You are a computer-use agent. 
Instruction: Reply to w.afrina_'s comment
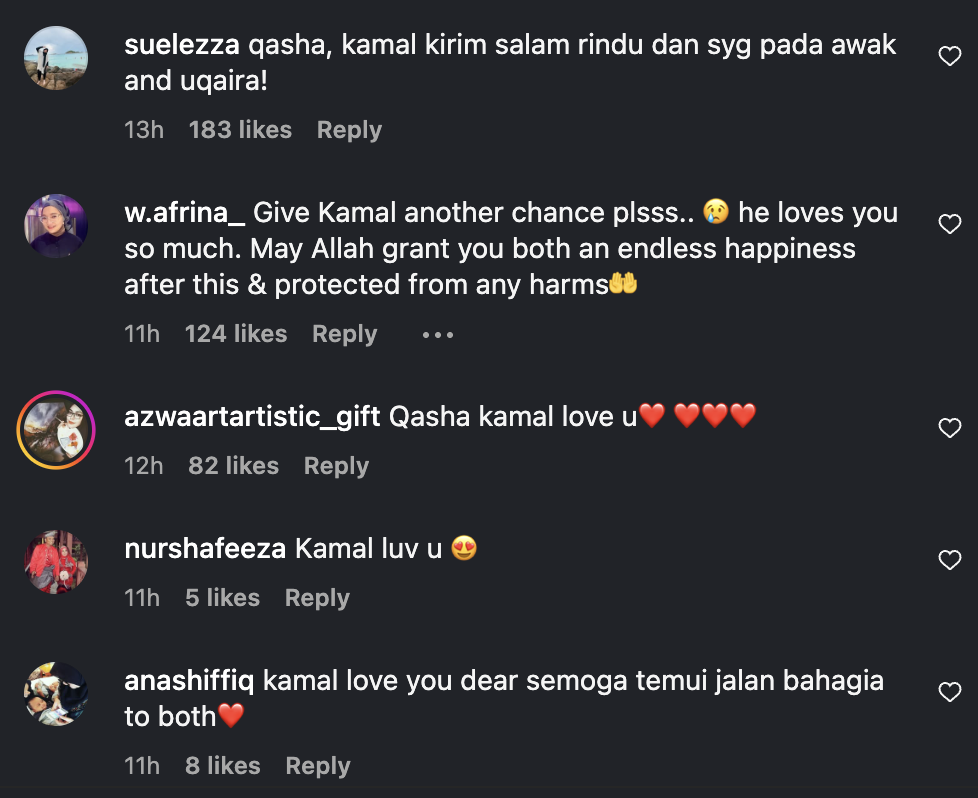point(344,334)
